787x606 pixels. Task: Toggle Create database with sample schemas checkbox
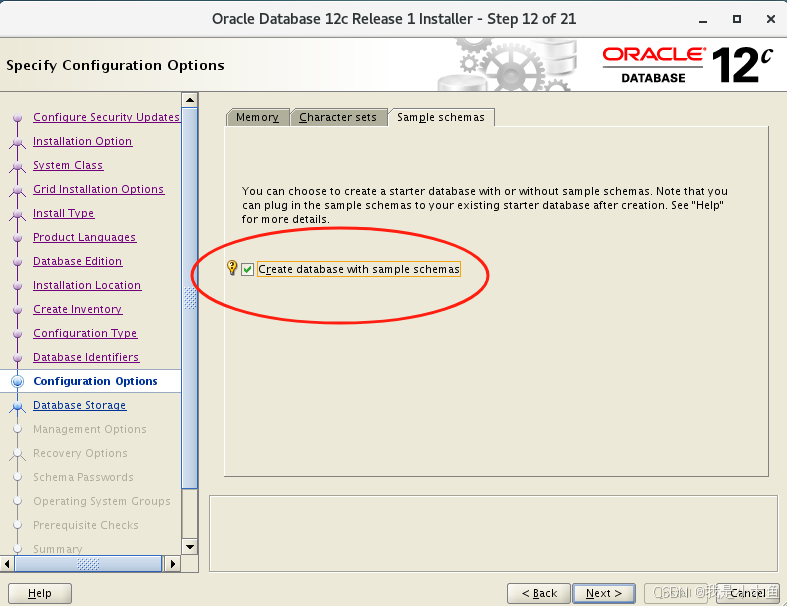247,270
